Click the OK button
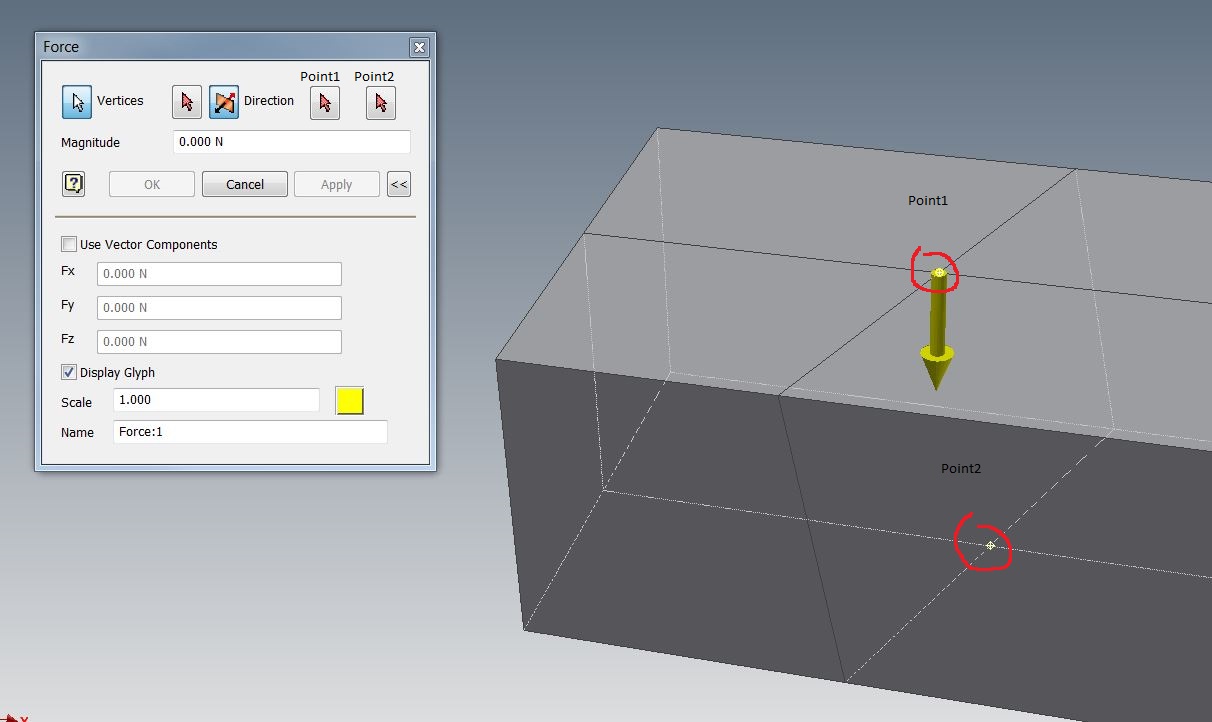Image resolution: width=1212 pixels, height=722 pixels. click(x=152, y=184)
